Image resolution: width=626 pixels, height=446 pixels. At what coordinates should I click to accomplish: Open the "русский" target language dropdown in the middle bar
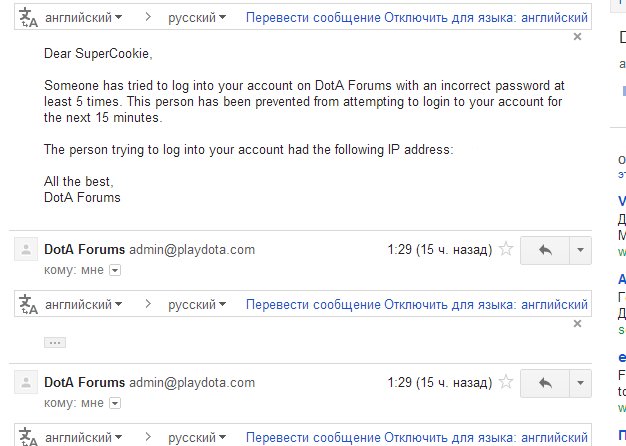(197, 304)
